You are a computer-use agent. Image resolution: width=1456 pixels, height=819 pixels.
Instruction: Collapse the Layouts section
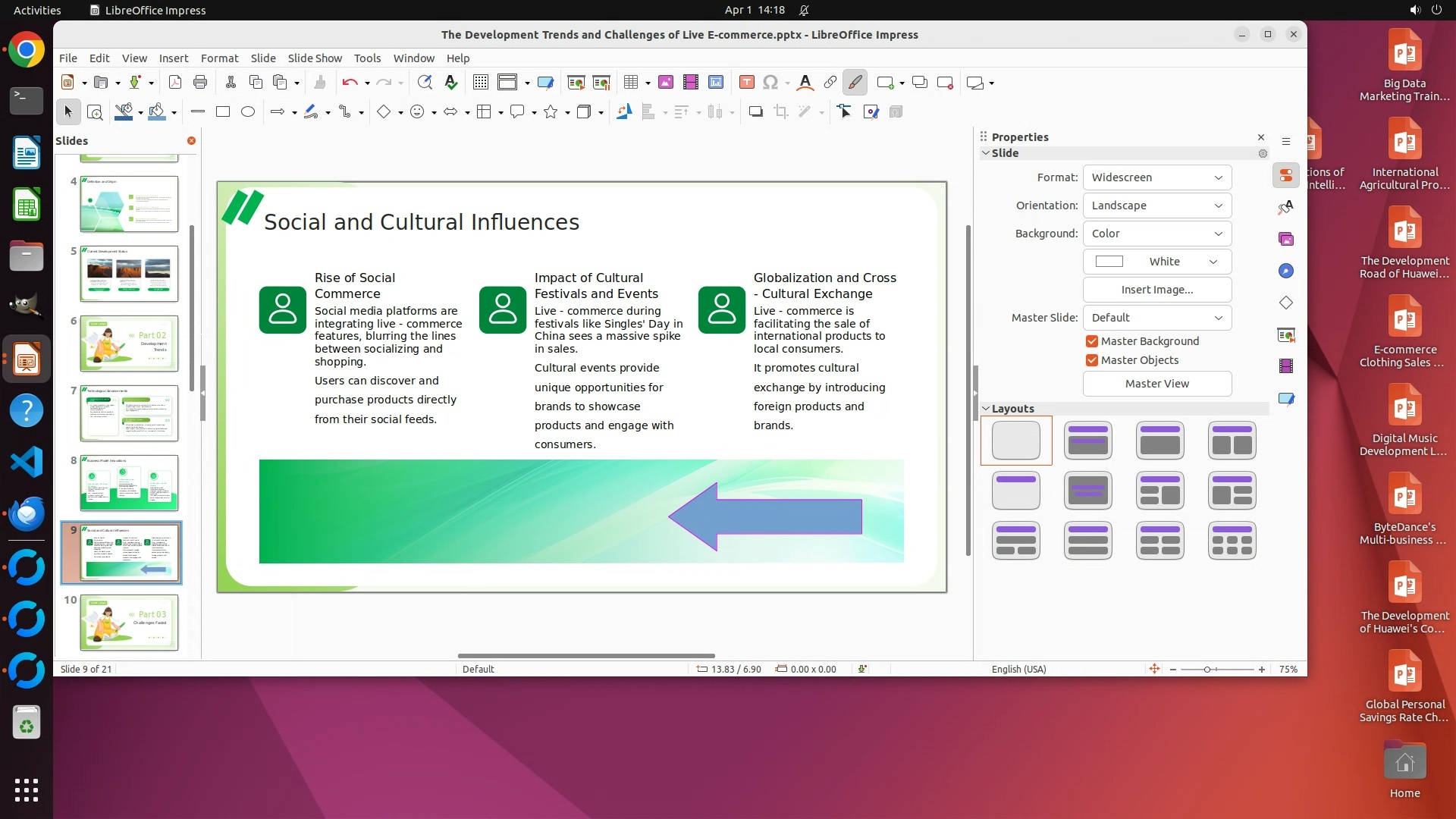986,409
